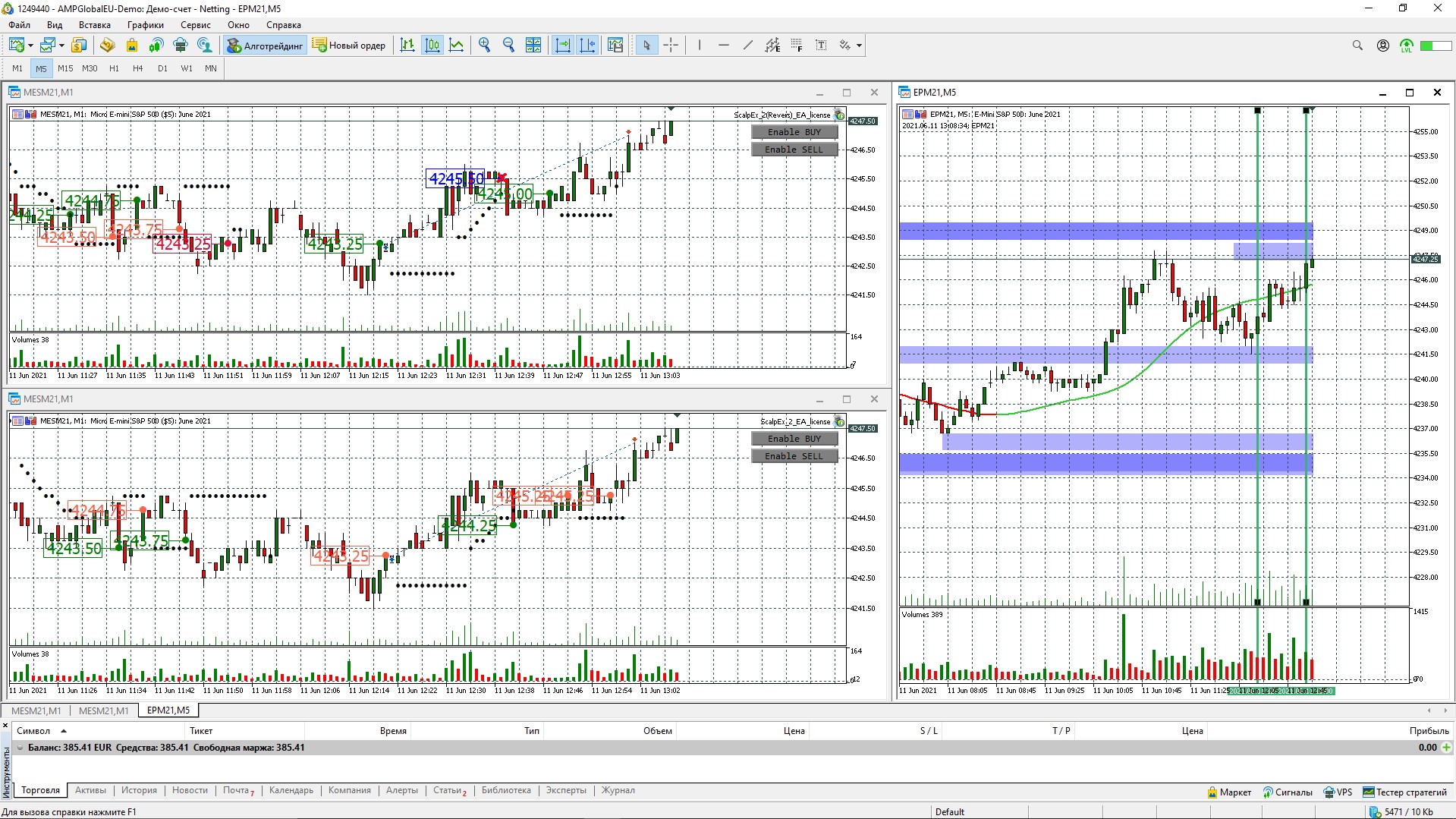Open the Сервис menu
The image size is (1456, 819).
[x=196, y=25]
